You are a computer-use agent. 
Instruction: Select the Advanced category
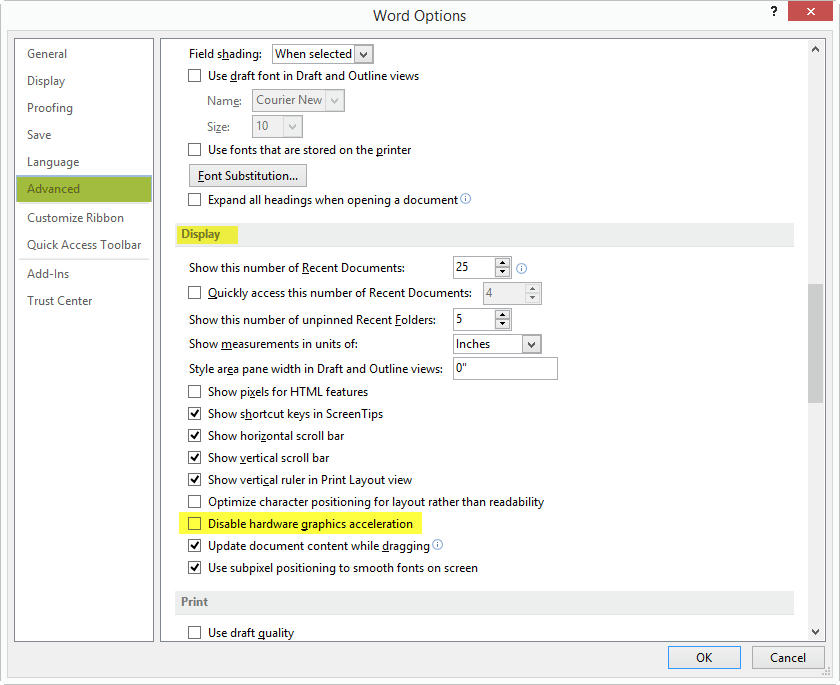(x=84, y=189)
